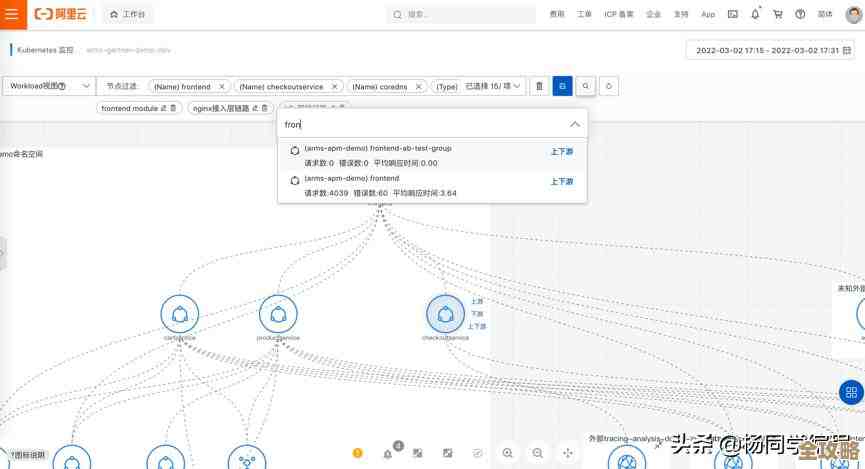865x469 pixels.
Task: Select the productservice node
Action: 278,313
